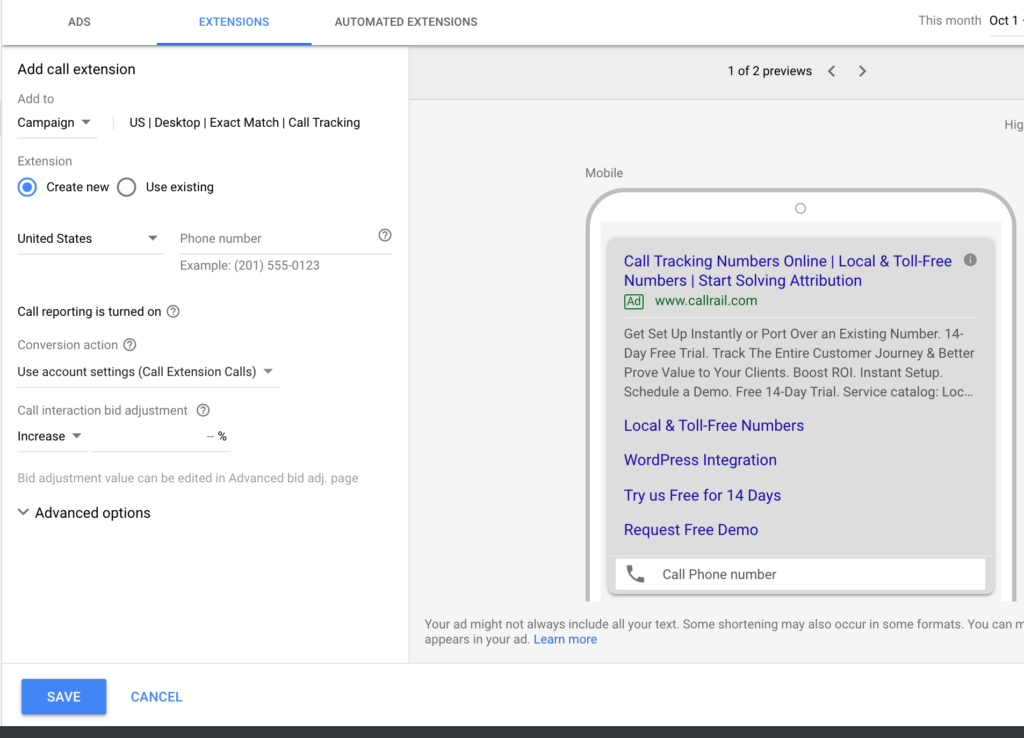Open help for call reporting

(173, 312)
